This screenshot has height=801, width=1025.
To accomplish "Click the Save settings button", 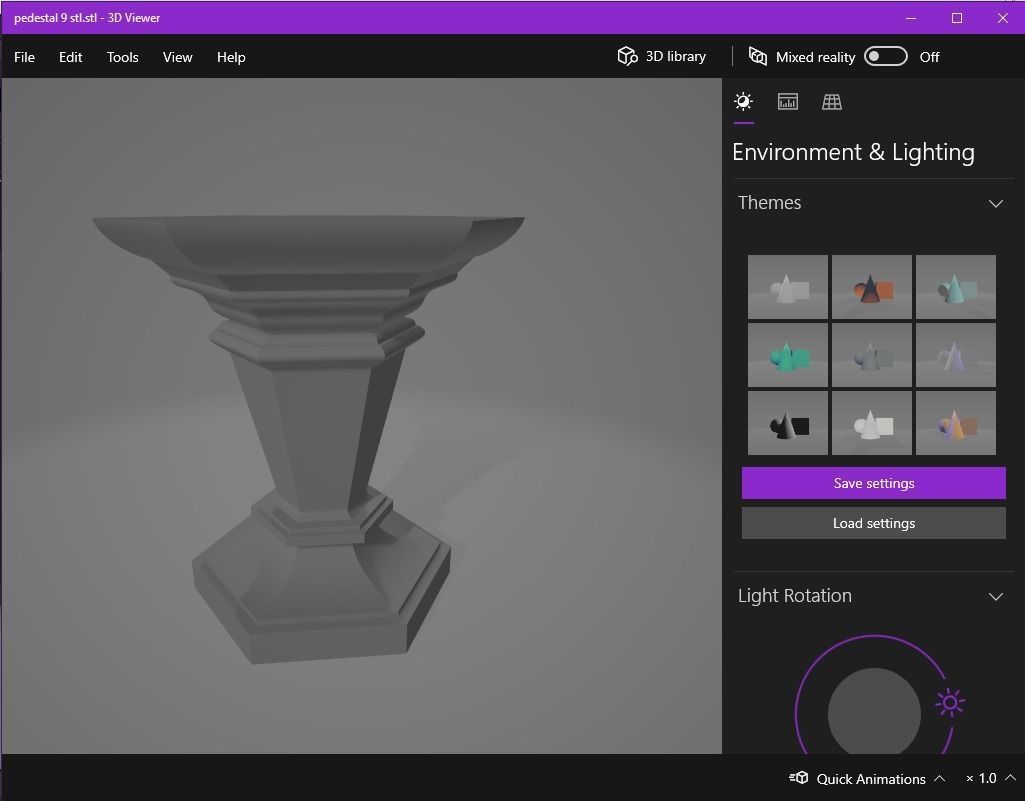I will [873, 483].
